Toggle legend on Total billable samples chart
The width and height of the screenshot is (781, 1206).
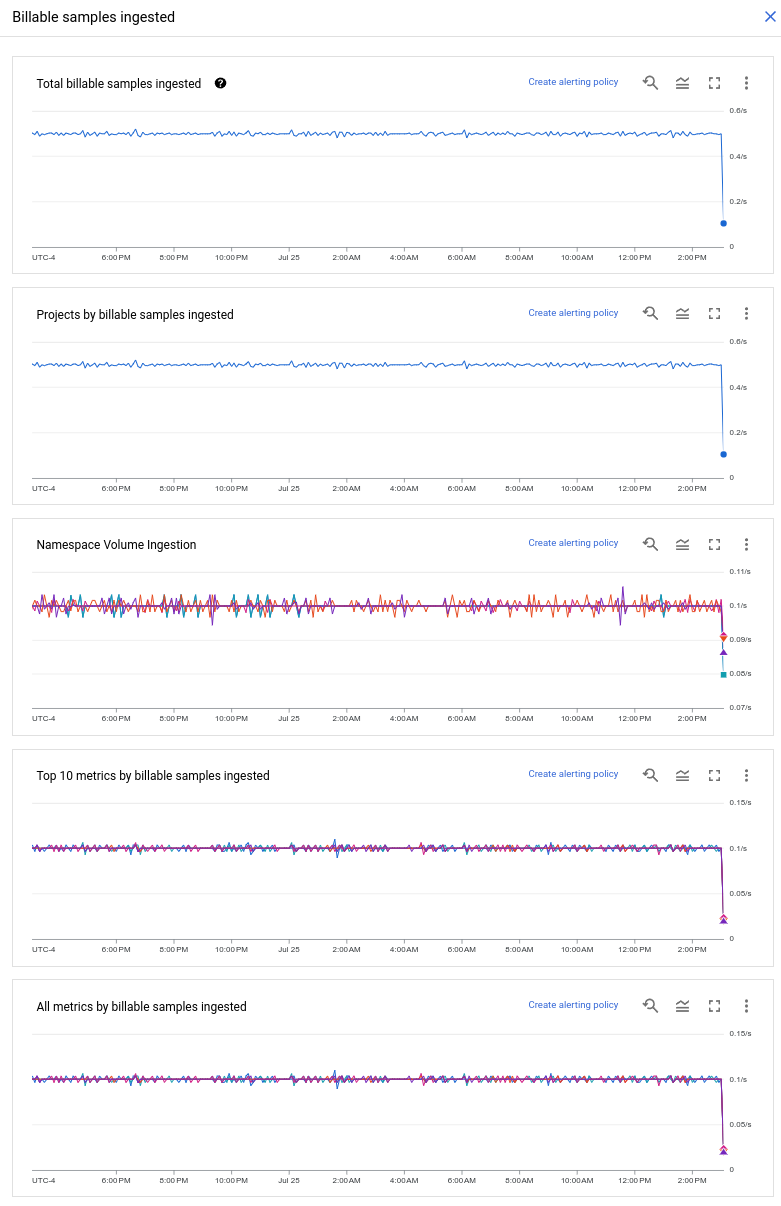click(682, 82)
